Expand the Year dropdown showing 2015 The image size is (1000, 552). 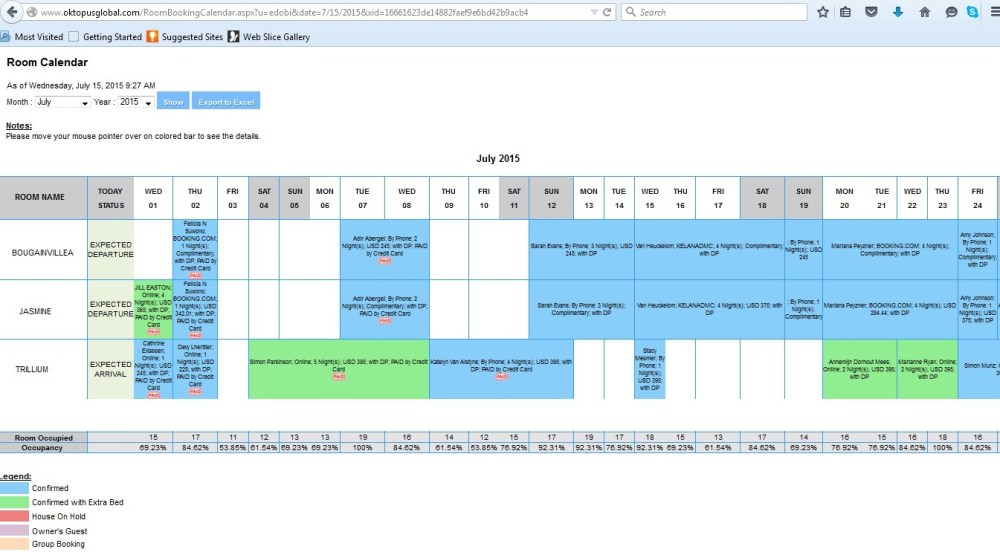click(136, 102)
